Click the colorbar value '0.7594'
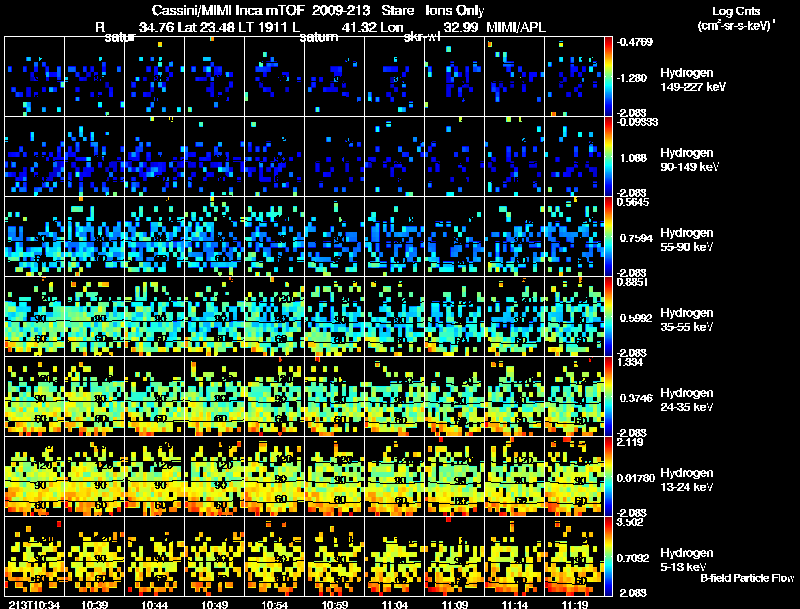The image size is (800, 609). (x=636, y=238)
